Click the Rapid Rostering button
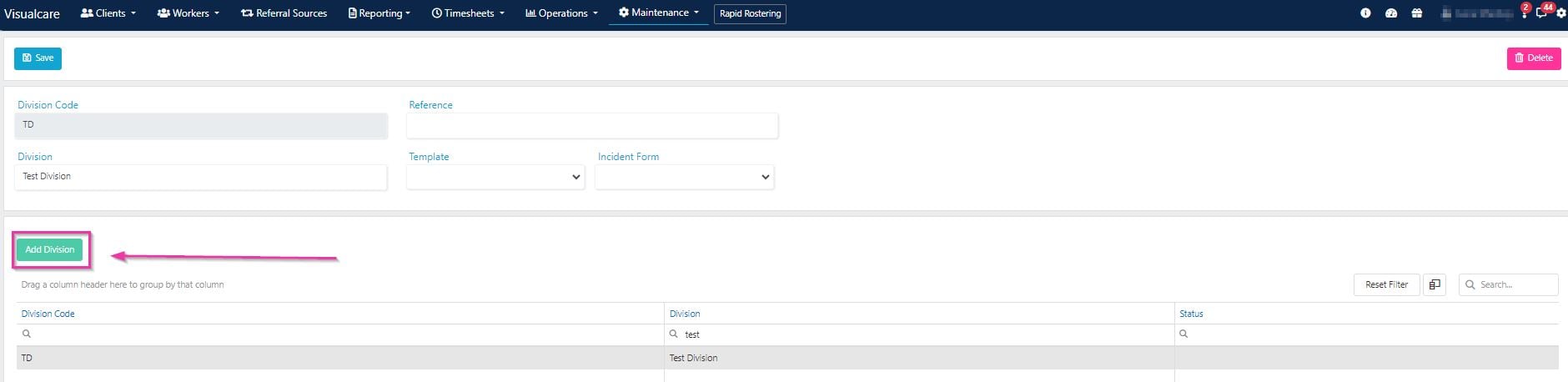This screenshot has height=382, width=1568. click(x=750, y=13)
